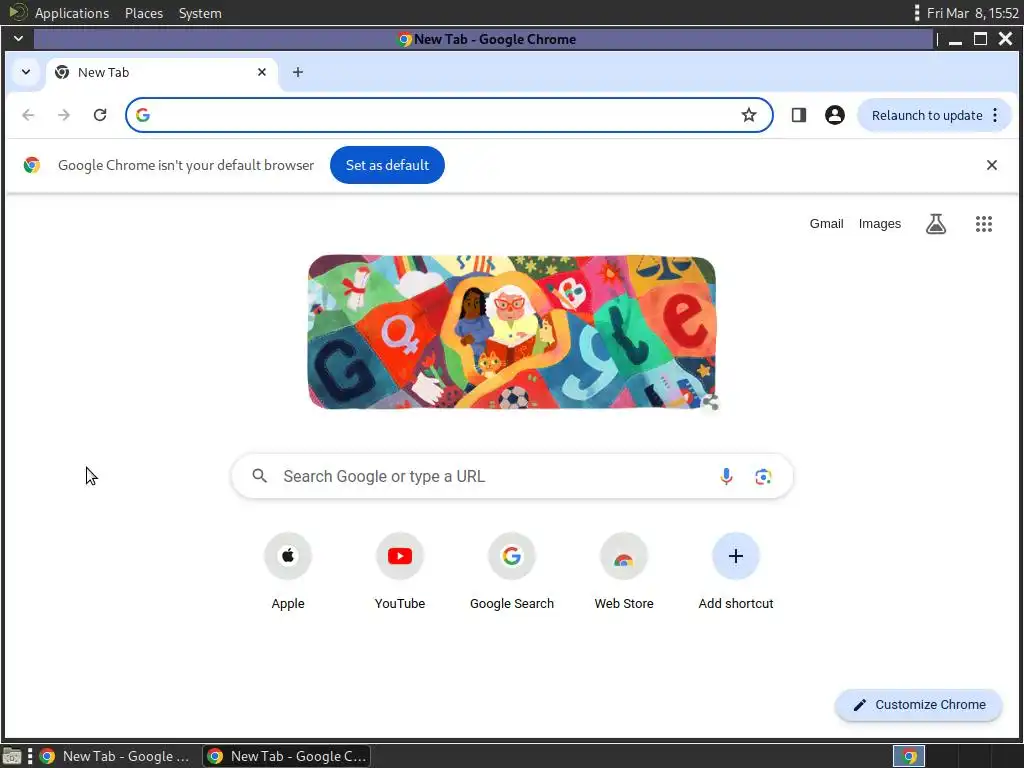Click the Search Google or type a URL box
The width and height of the screenshot is (1024, 768).
512,476
